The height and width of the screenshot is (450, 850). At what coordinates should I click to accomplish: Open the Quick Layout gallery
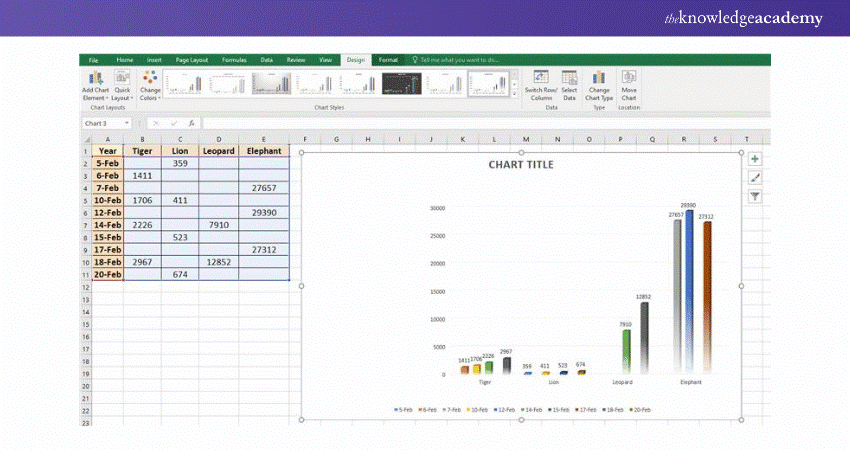[121, 86]
